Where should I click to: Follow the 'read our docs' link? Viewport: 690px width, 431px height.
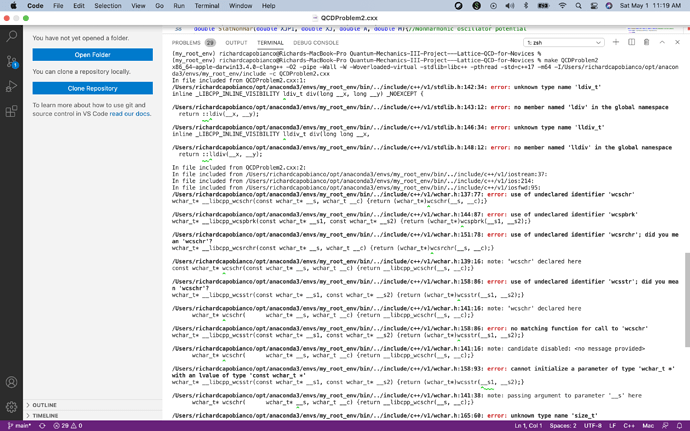(129, 114)
